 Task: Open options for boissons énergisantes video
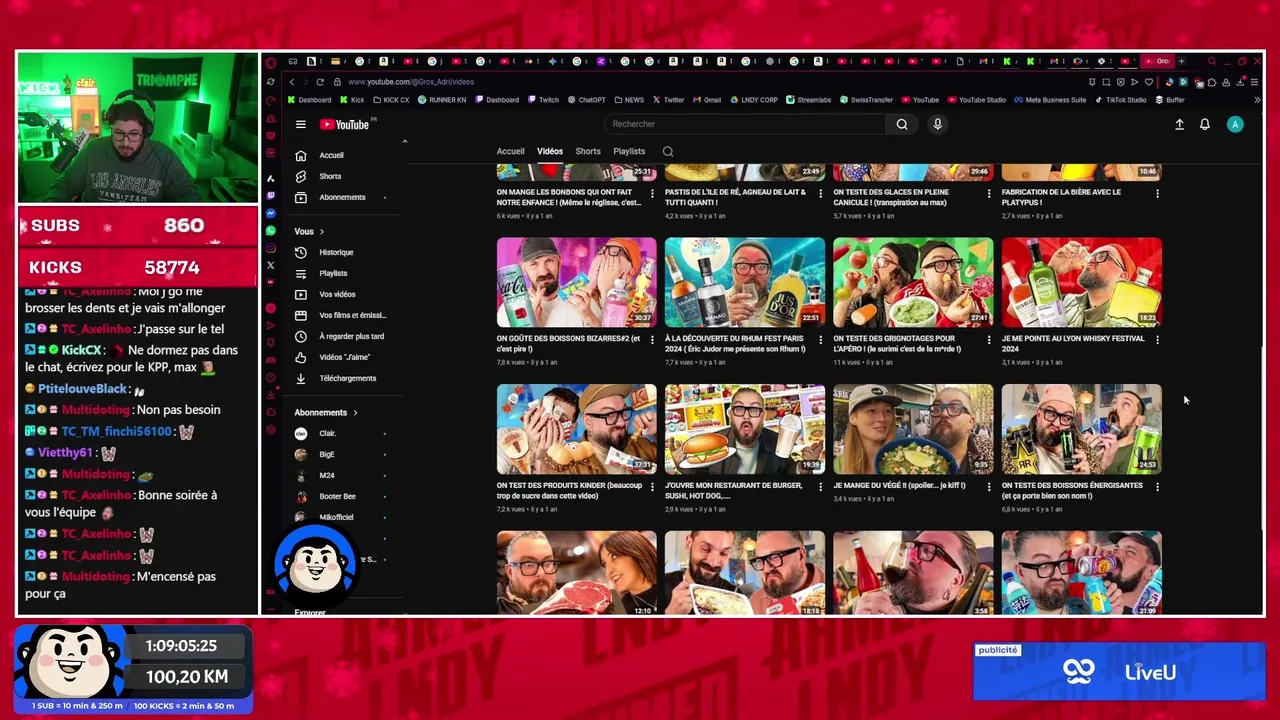(1157, 487)
